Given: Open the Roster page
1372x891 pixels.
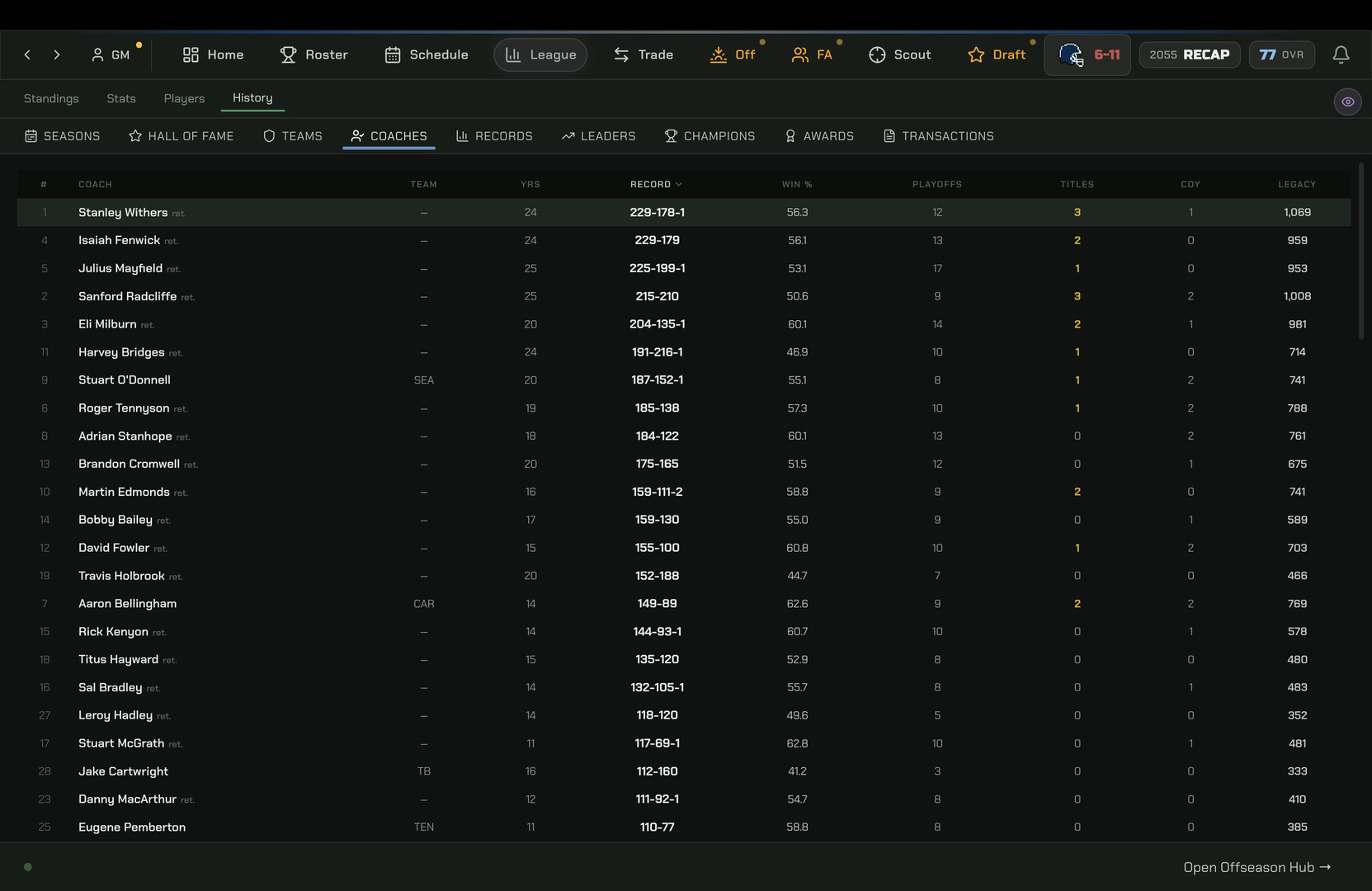Looking at the screenshot, I should tap(314, 54).
